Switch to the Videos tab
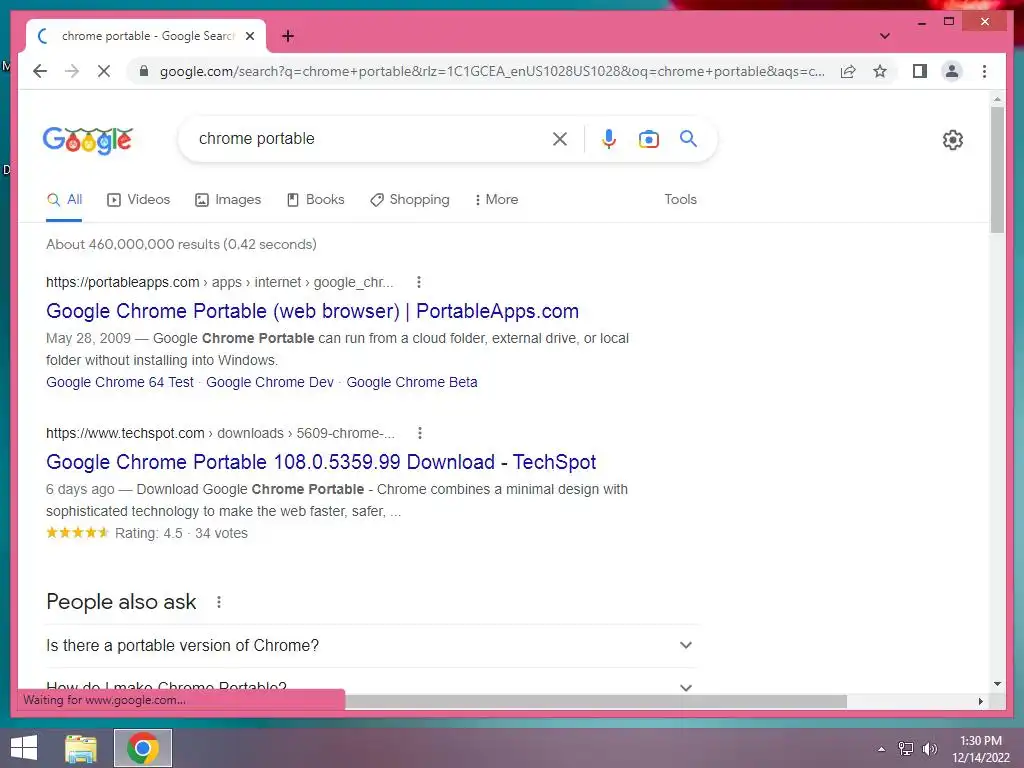This screenshot has width=1024, height=768. (138, 200)
